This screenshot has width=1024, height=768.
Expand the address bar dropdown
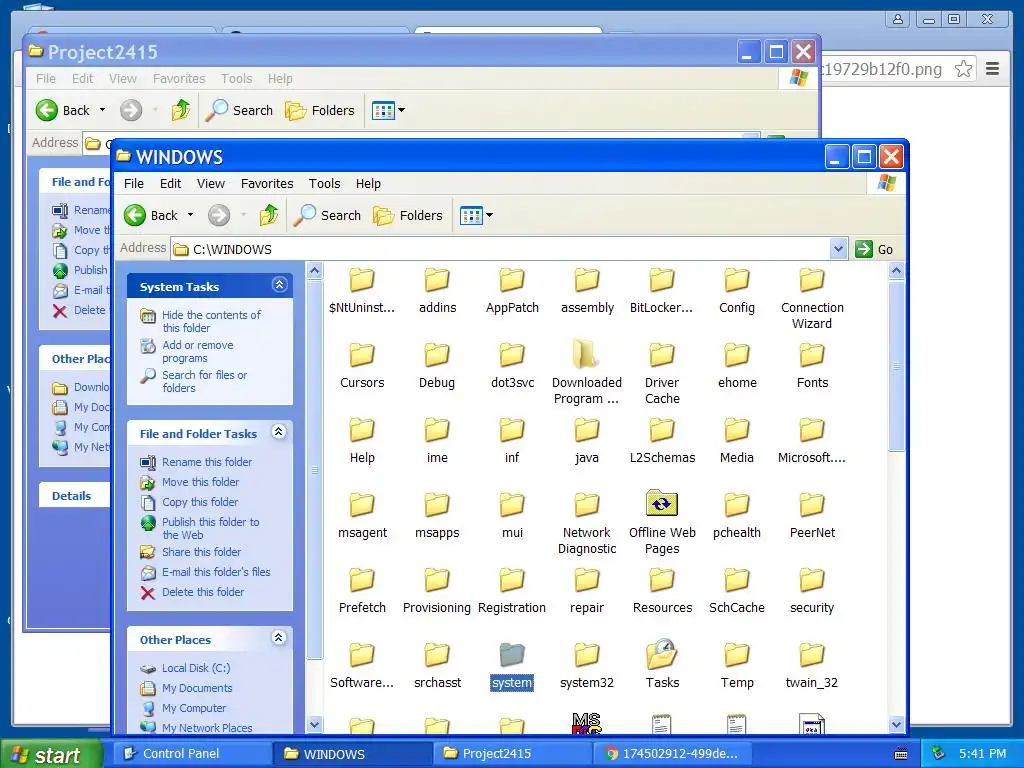(838, 249)
